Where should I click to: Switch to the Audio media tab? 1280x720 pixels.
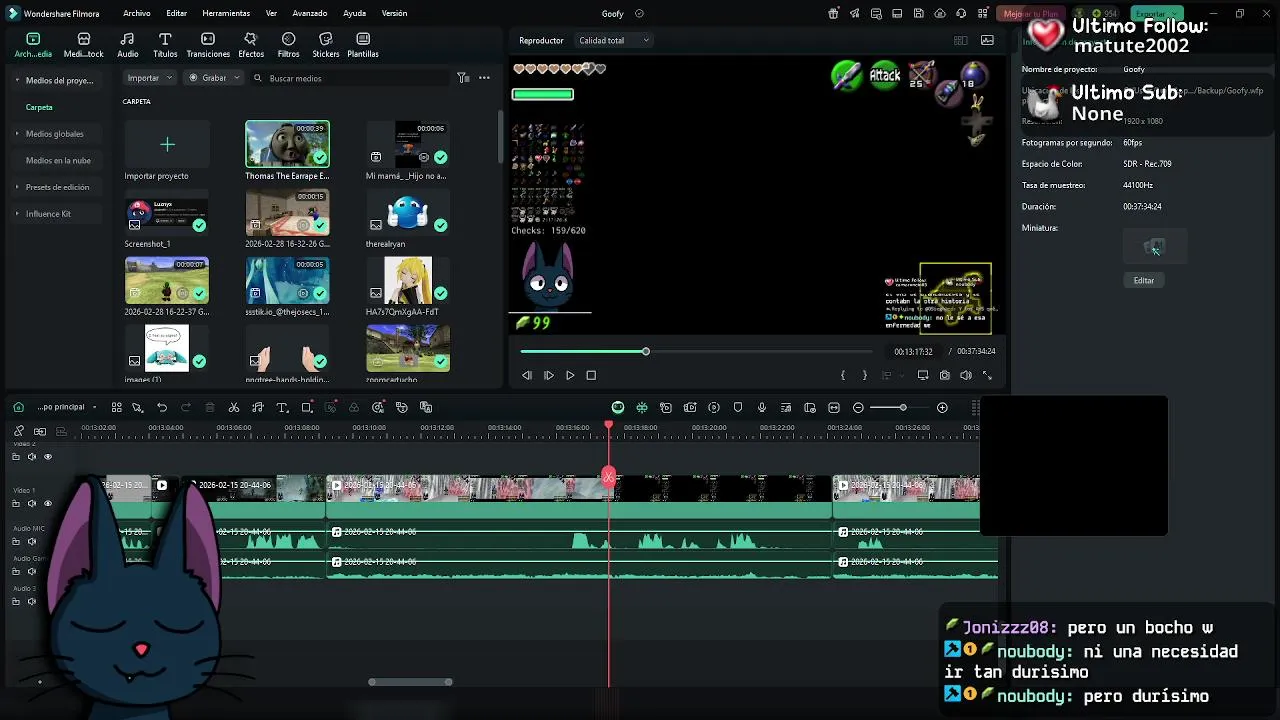[128, 45]
